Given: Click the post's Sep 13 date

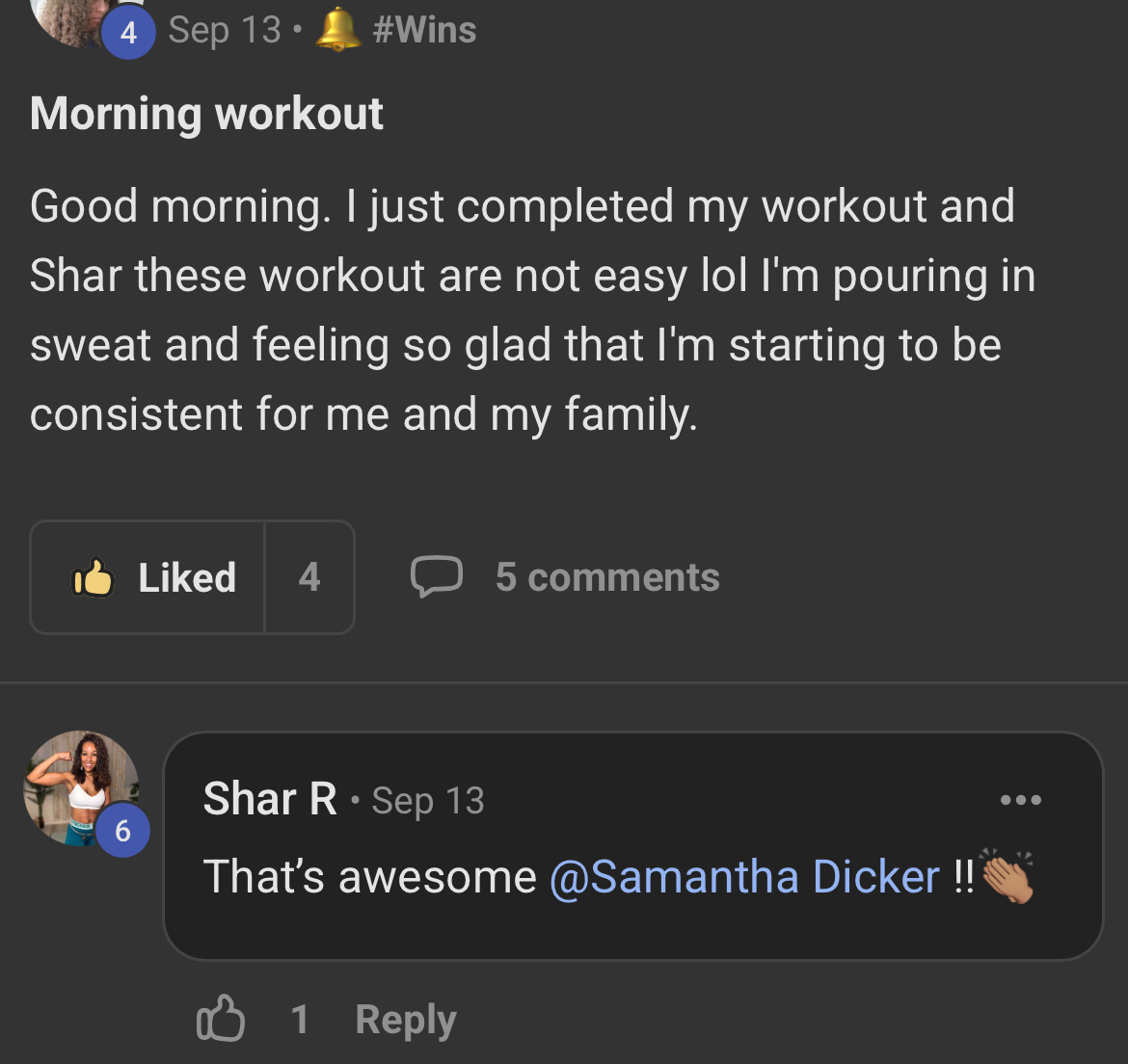Looking at the screenshot, I should 225,30.
